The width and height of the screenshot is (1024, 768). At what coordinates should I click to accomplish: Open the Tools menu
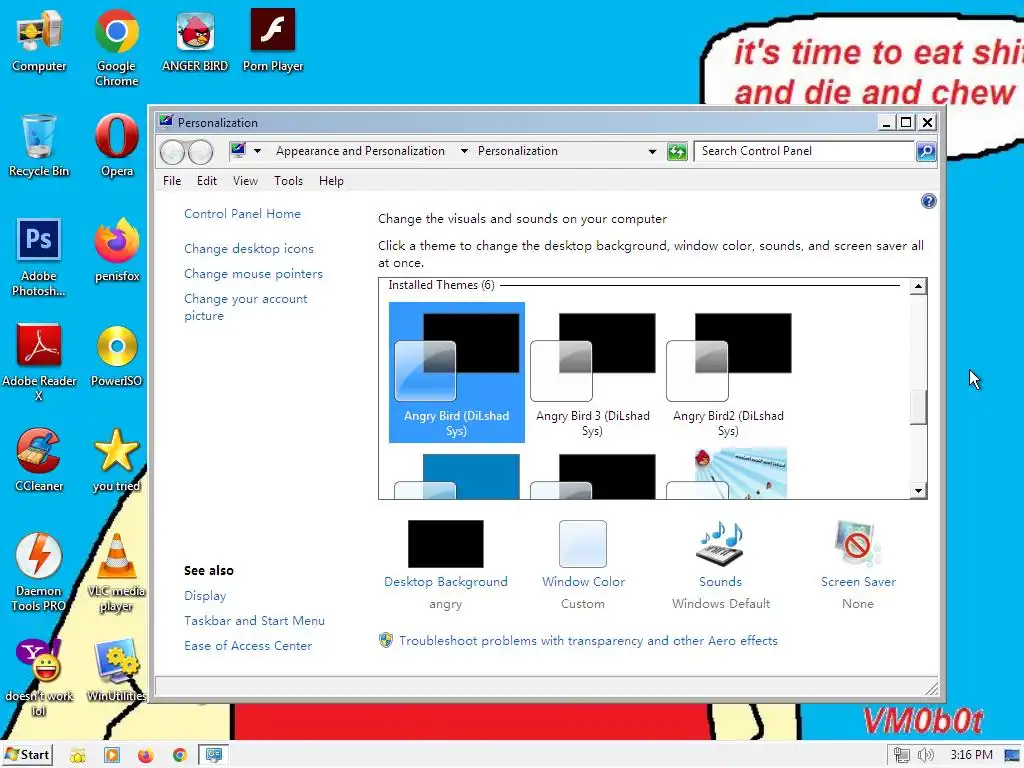[x=288, y=181]
